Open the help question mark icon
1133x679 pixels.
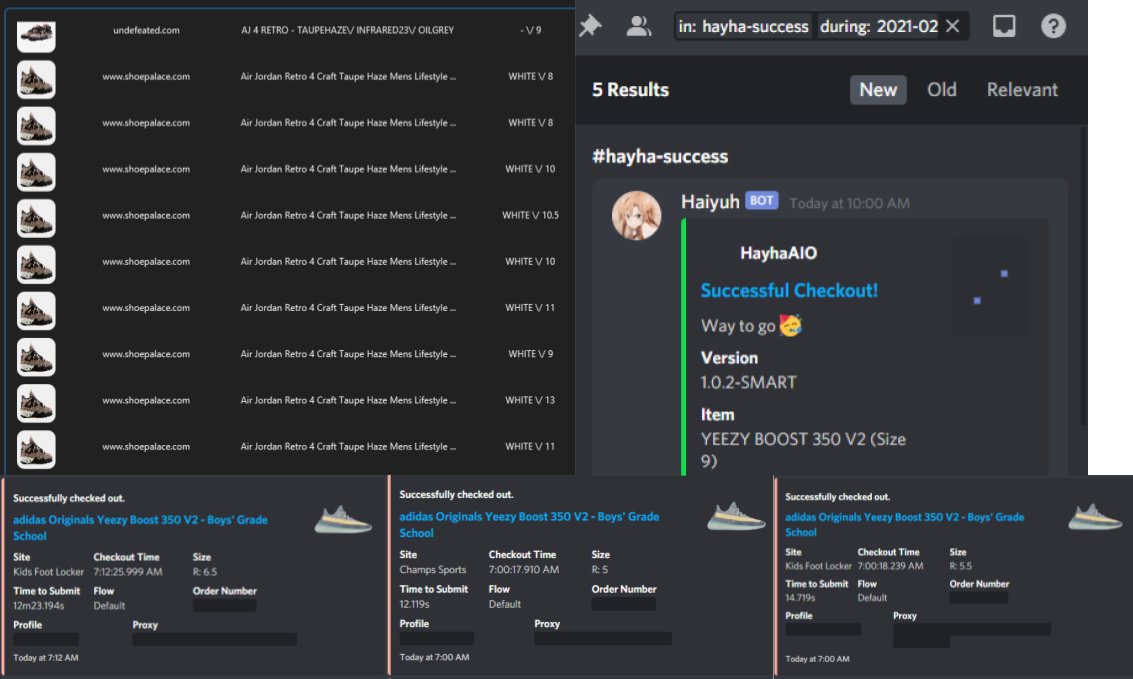[1053, 26]
